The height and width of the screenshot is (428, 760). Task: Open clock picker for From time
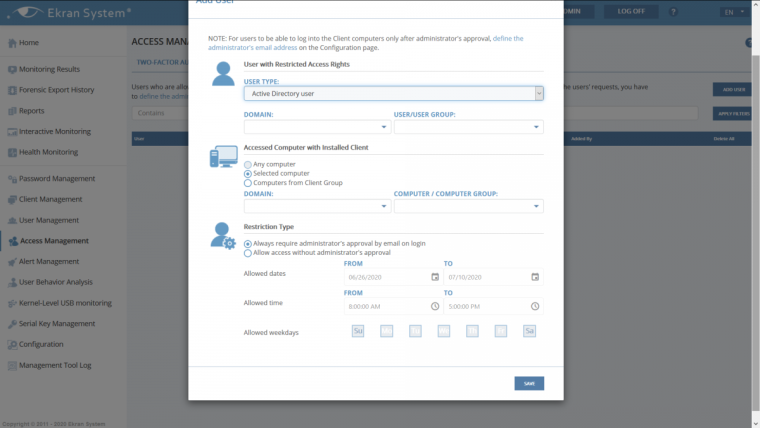pos(435,306)
